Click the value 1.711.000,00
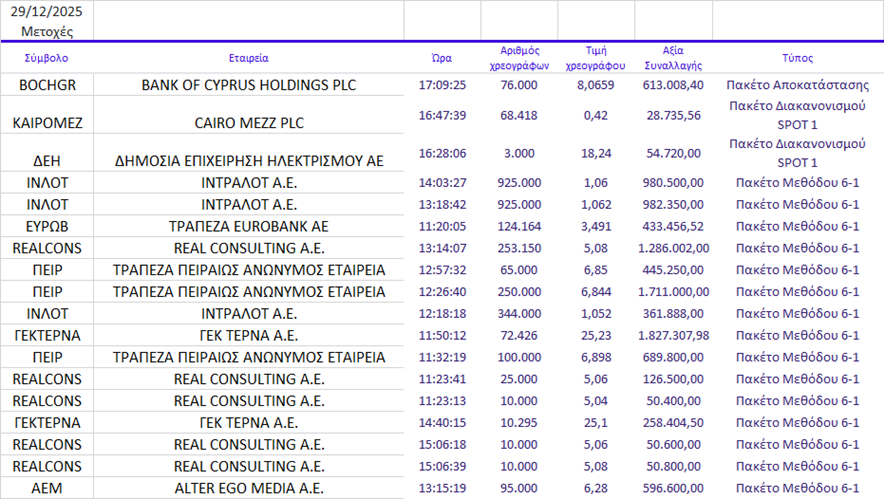 click(x=673, y=292)
